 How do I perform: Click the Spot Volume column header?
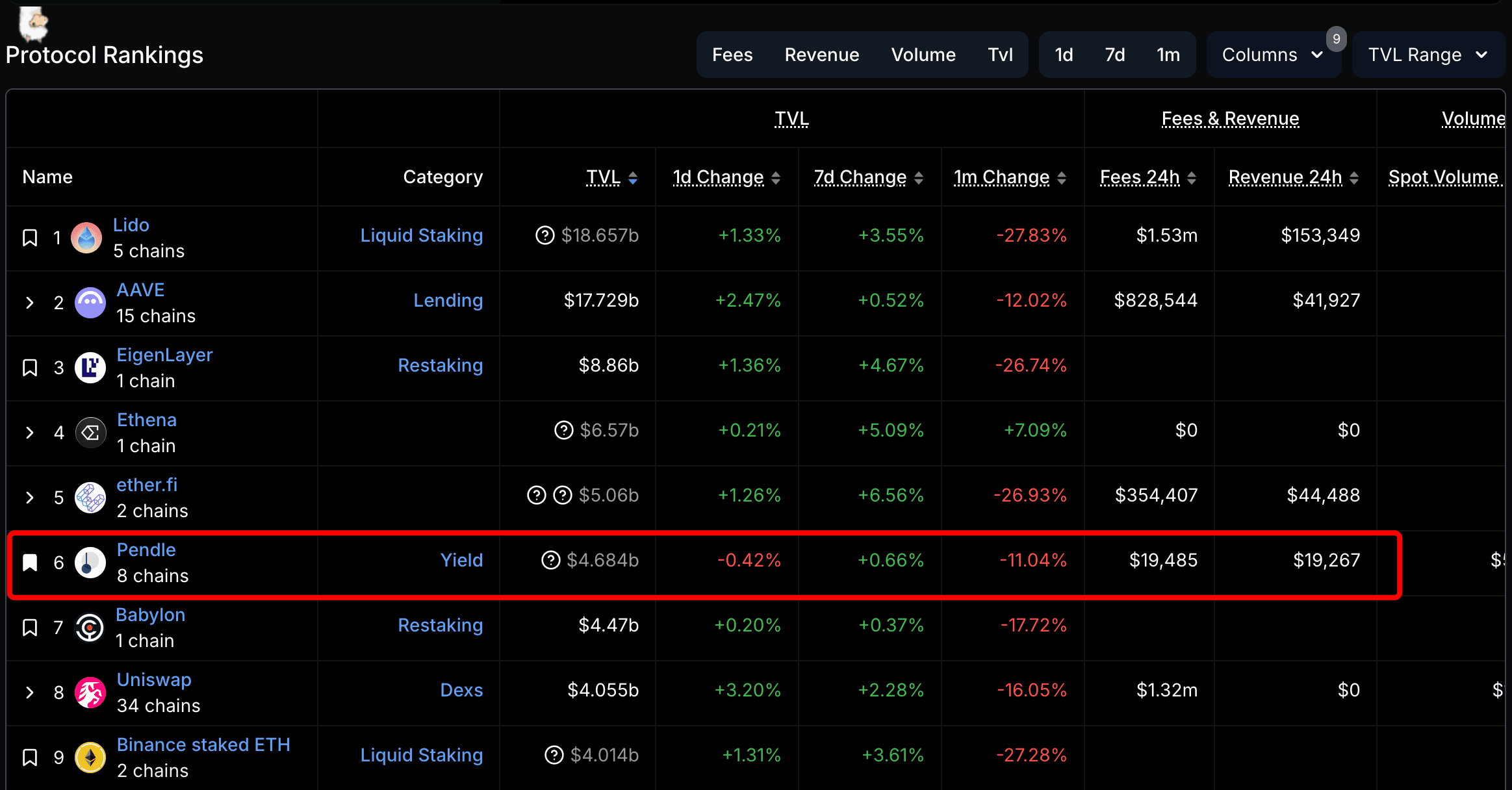coord(1443,177)
